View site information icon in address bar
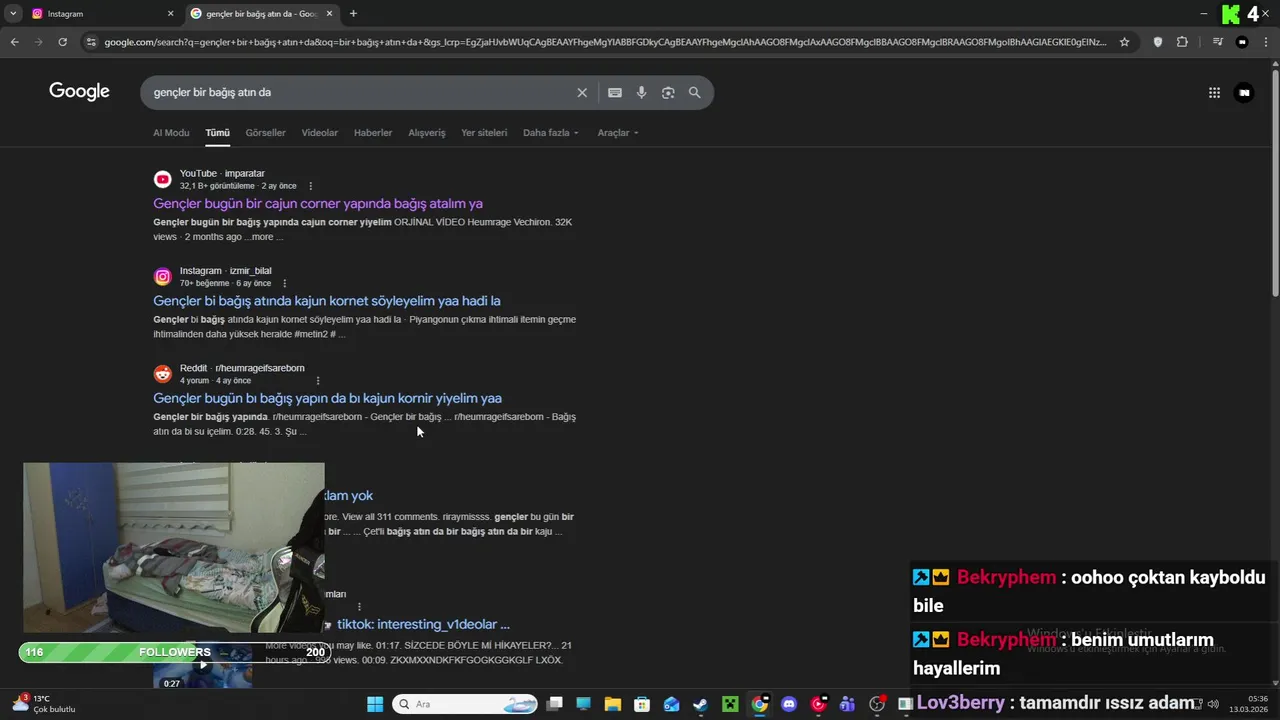The width and height of the screenshot is (1280, 720). (x=91, y=42)
